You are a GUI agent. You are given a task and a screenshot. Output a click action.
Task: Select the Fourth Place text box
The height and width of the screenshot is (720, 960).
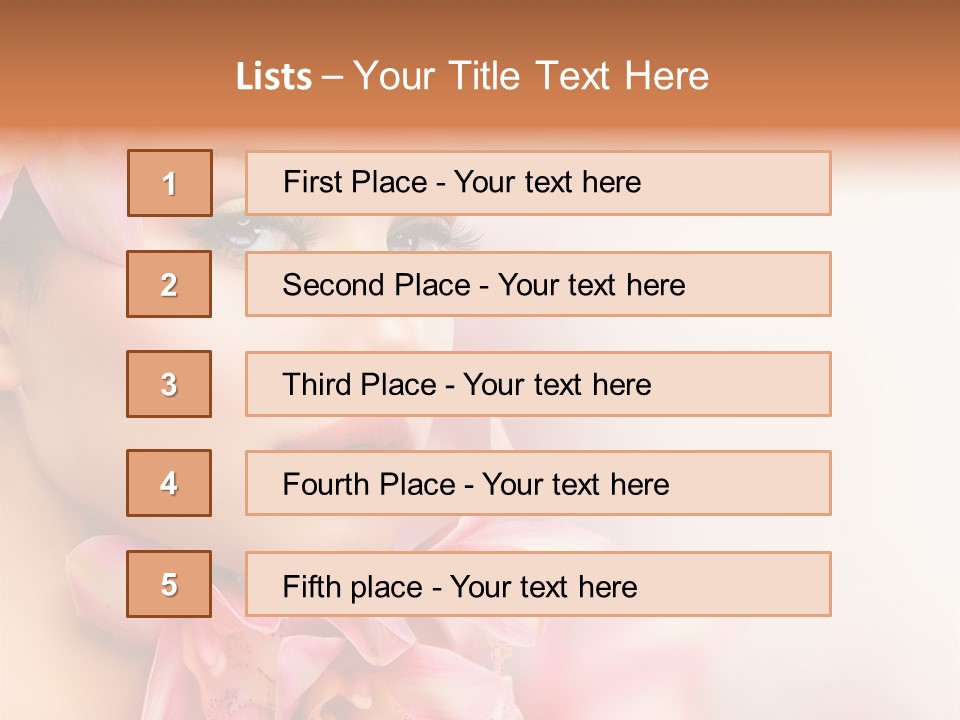(538, 483)
